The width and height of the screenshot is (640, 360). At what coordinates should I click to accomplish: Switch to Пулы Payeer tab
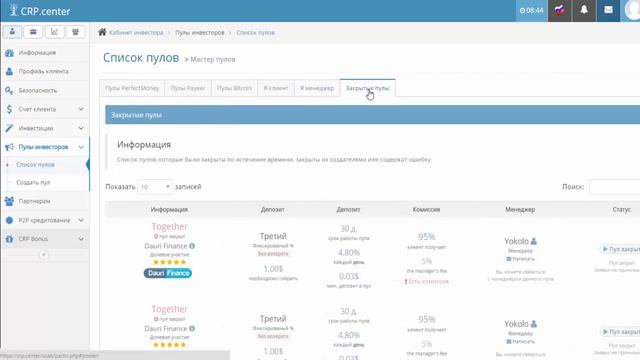click(188, 88)
